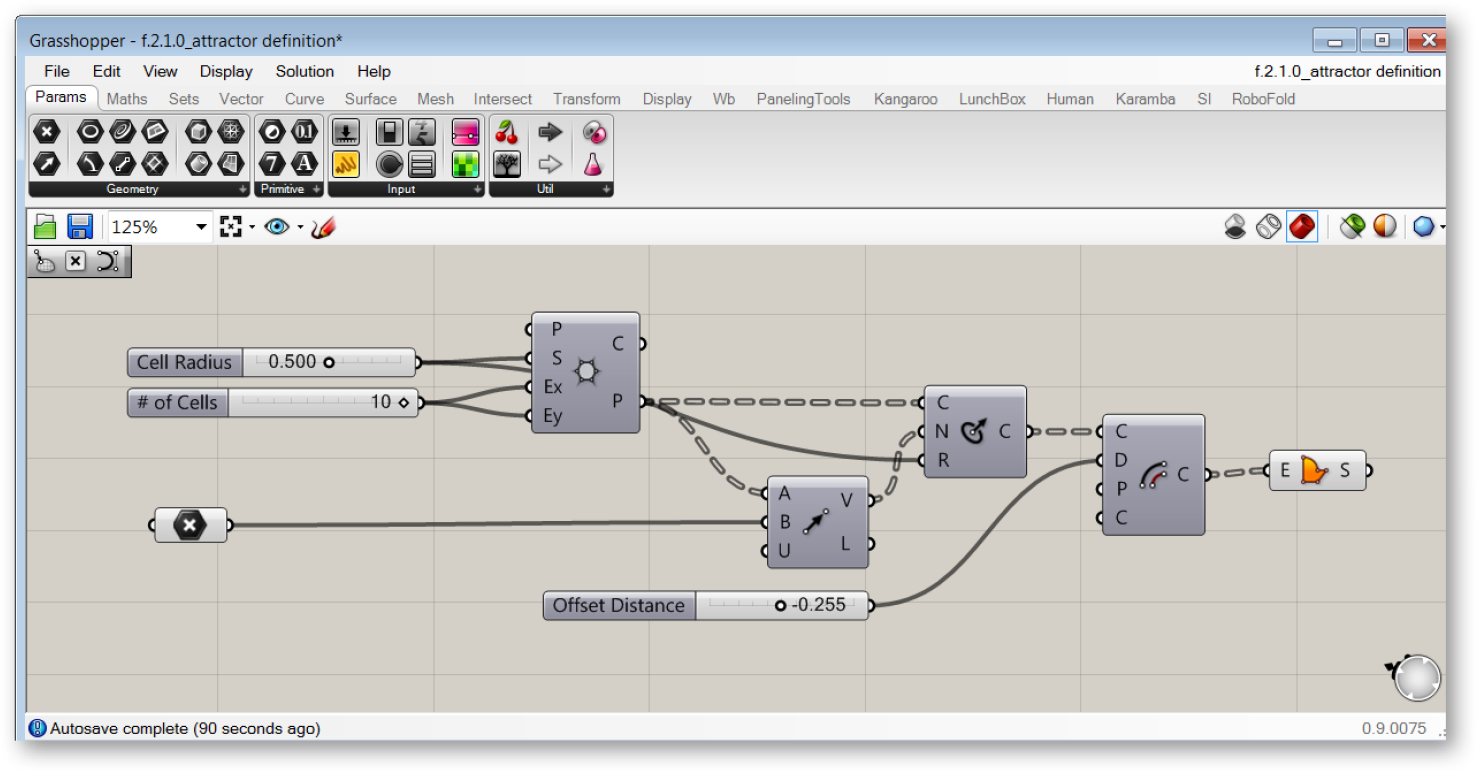
Task: Open file with the green folder icon
Action: pos(45,227)
